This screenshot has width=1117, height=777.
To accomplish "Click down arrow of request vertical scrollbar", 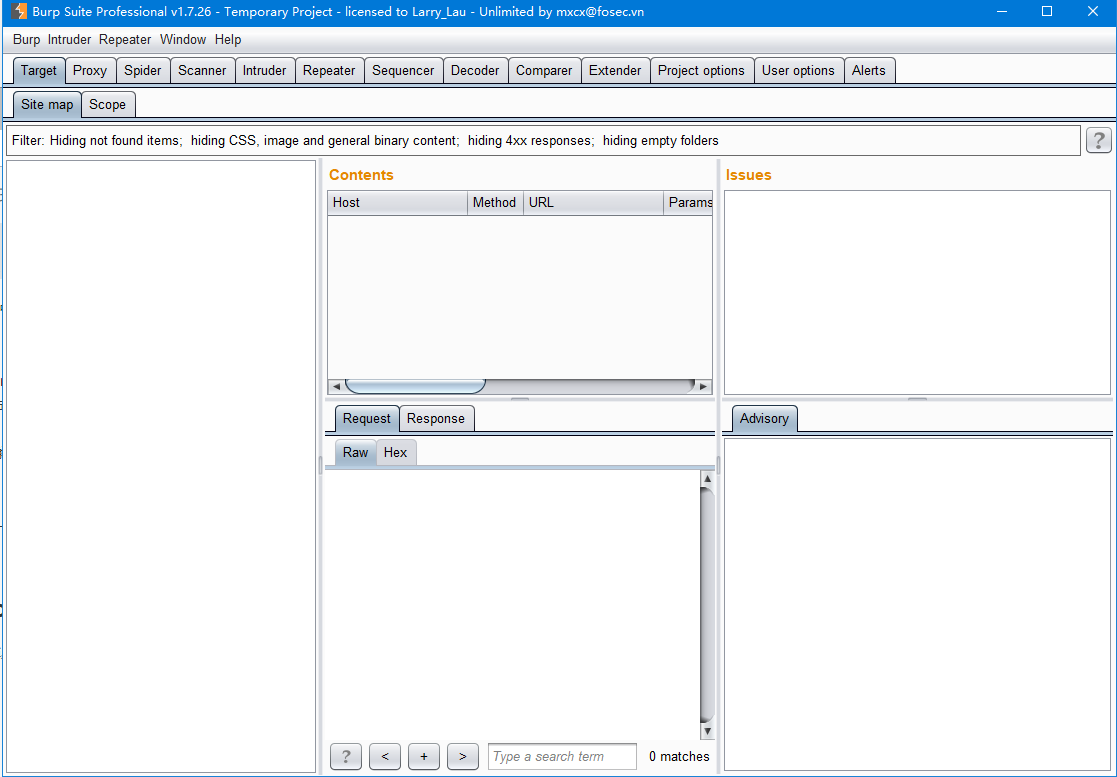I will [x=707, y=731].
